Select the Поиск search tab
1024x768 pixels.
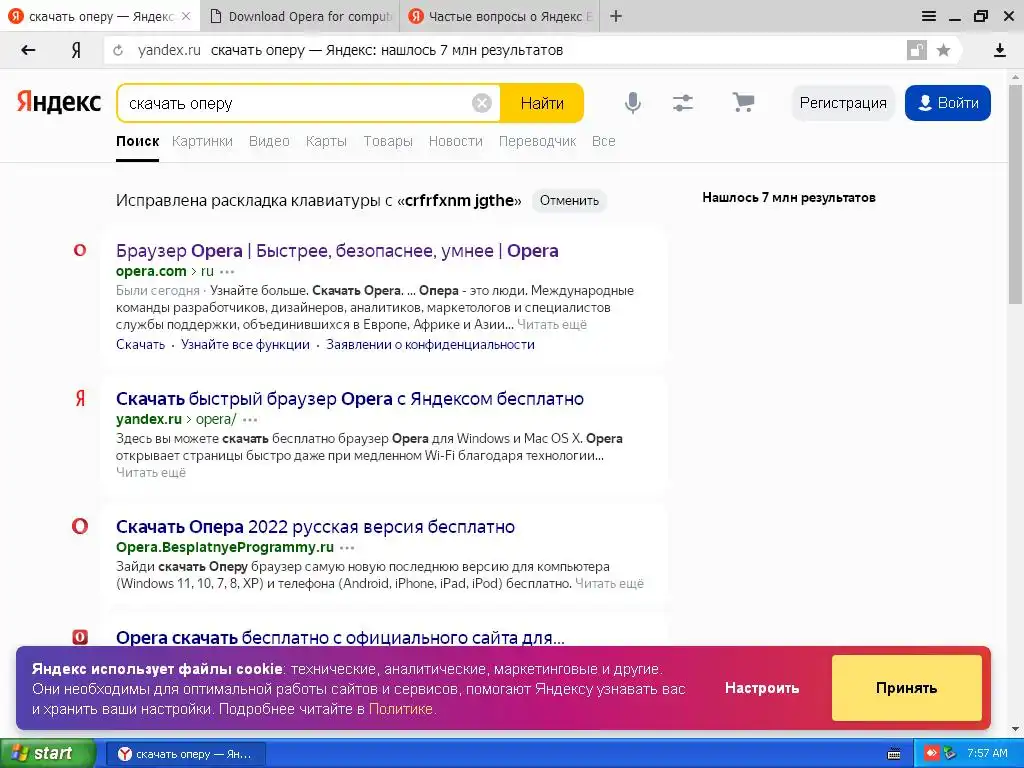coord(138,141)
